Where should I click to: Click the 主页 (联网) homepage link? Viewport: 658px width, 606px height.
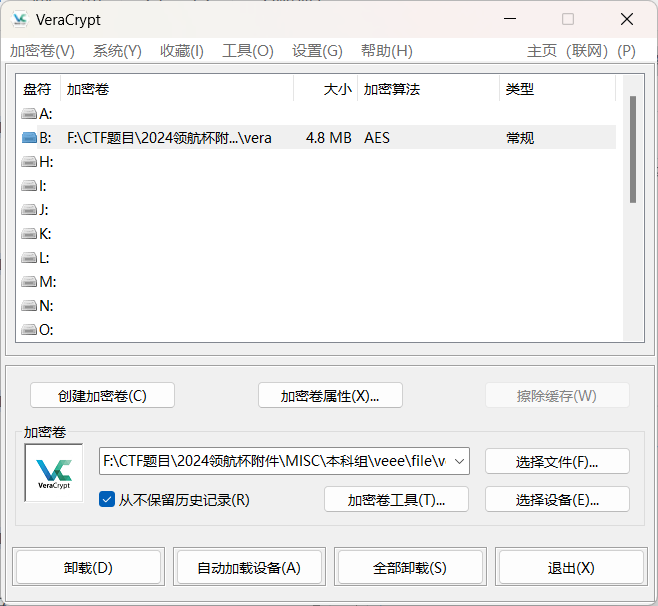(x=567, y=51)
